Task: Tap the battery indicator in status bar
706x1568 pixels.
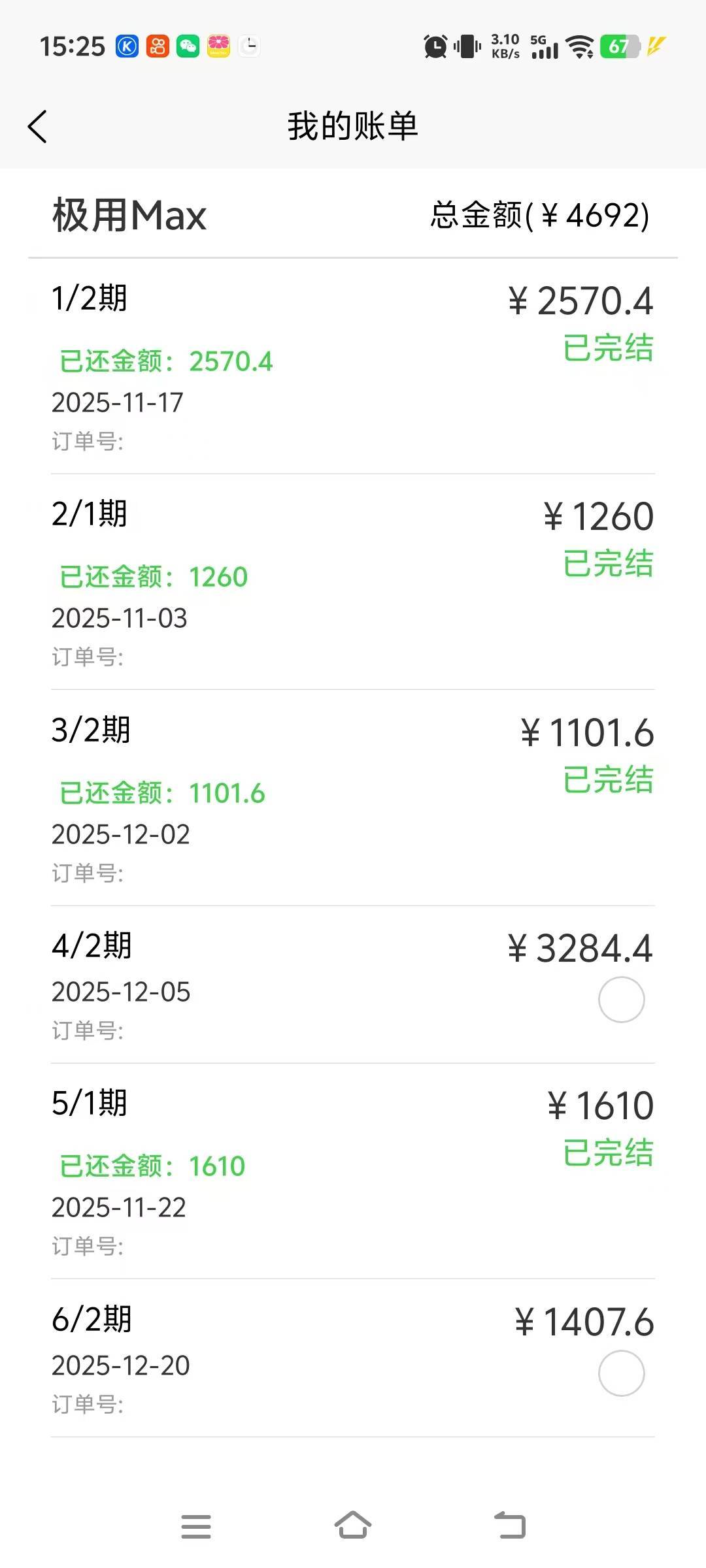Action: [619, 46]
